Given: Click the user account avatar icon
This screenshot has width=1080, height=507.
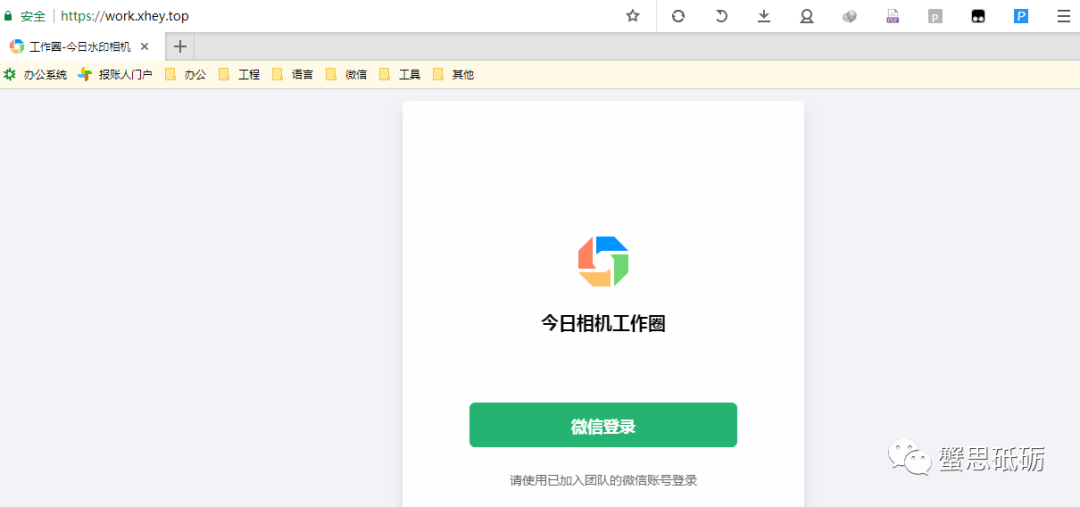Looking at the screenshot, I should (x=807, y=16).
